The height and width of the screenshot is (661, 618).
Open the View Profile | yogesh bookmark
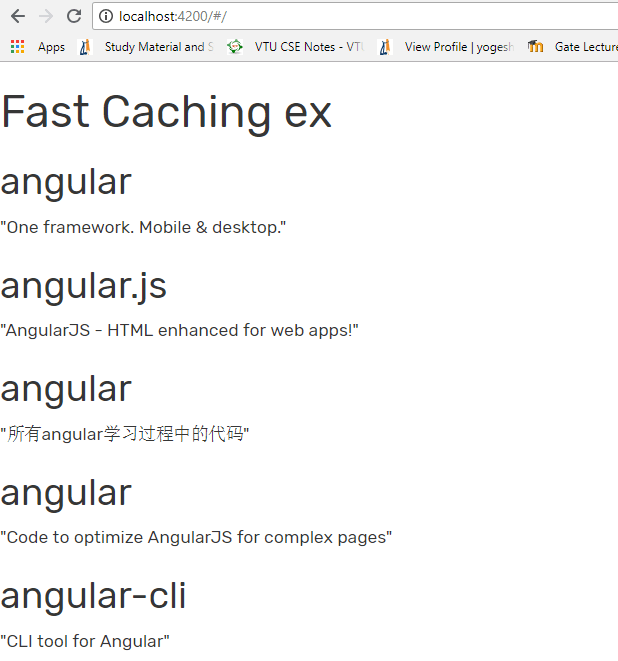(459, 47)
